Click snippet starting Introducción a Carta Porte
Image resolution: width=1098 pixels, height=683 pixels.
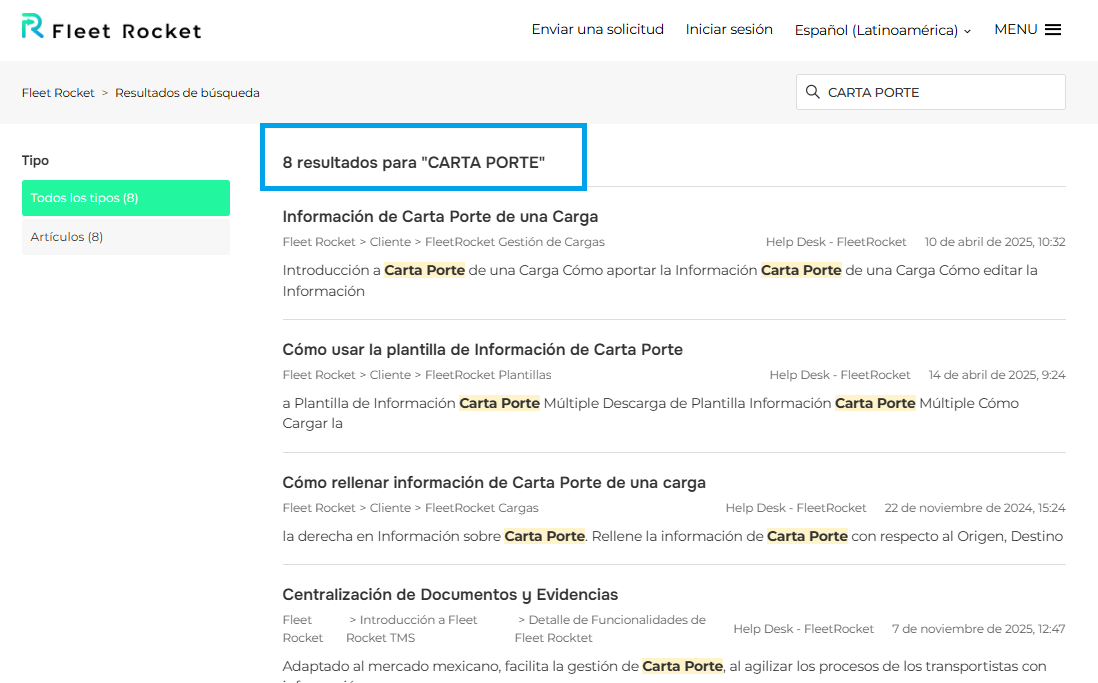[660, 280]
